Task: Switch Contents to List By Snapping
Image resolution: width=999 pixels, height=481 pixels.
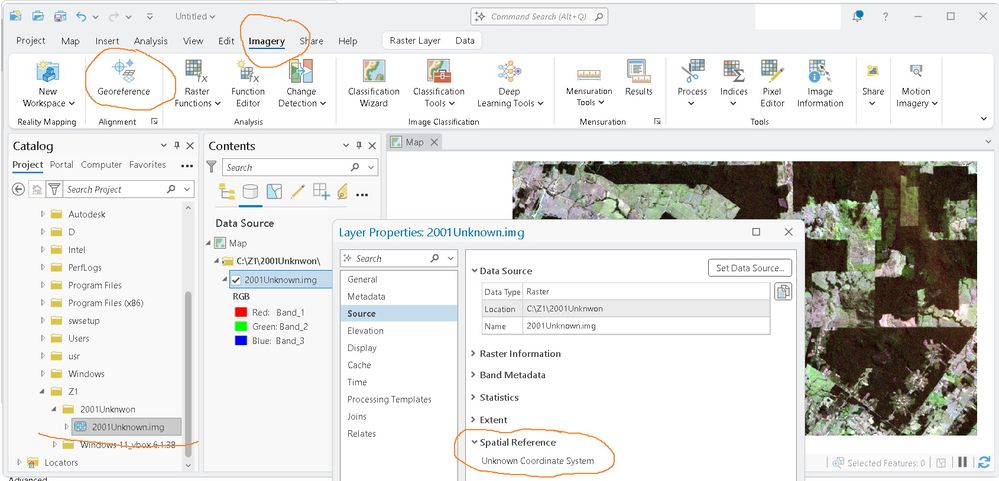Action: coord(321,191)
